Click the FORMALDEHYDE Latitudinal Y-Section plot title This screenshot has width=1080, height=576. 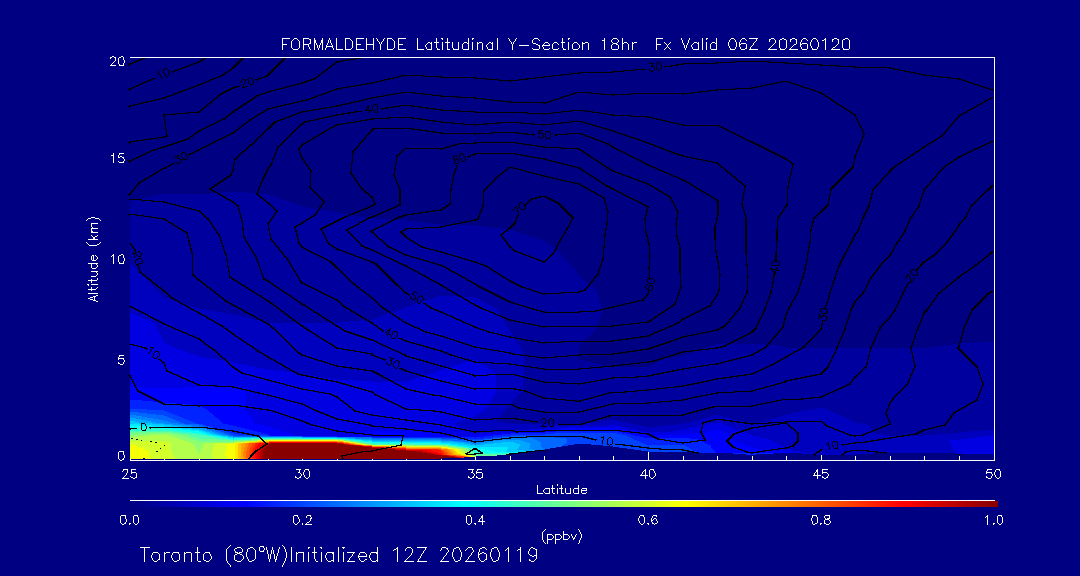pos(566,45)
